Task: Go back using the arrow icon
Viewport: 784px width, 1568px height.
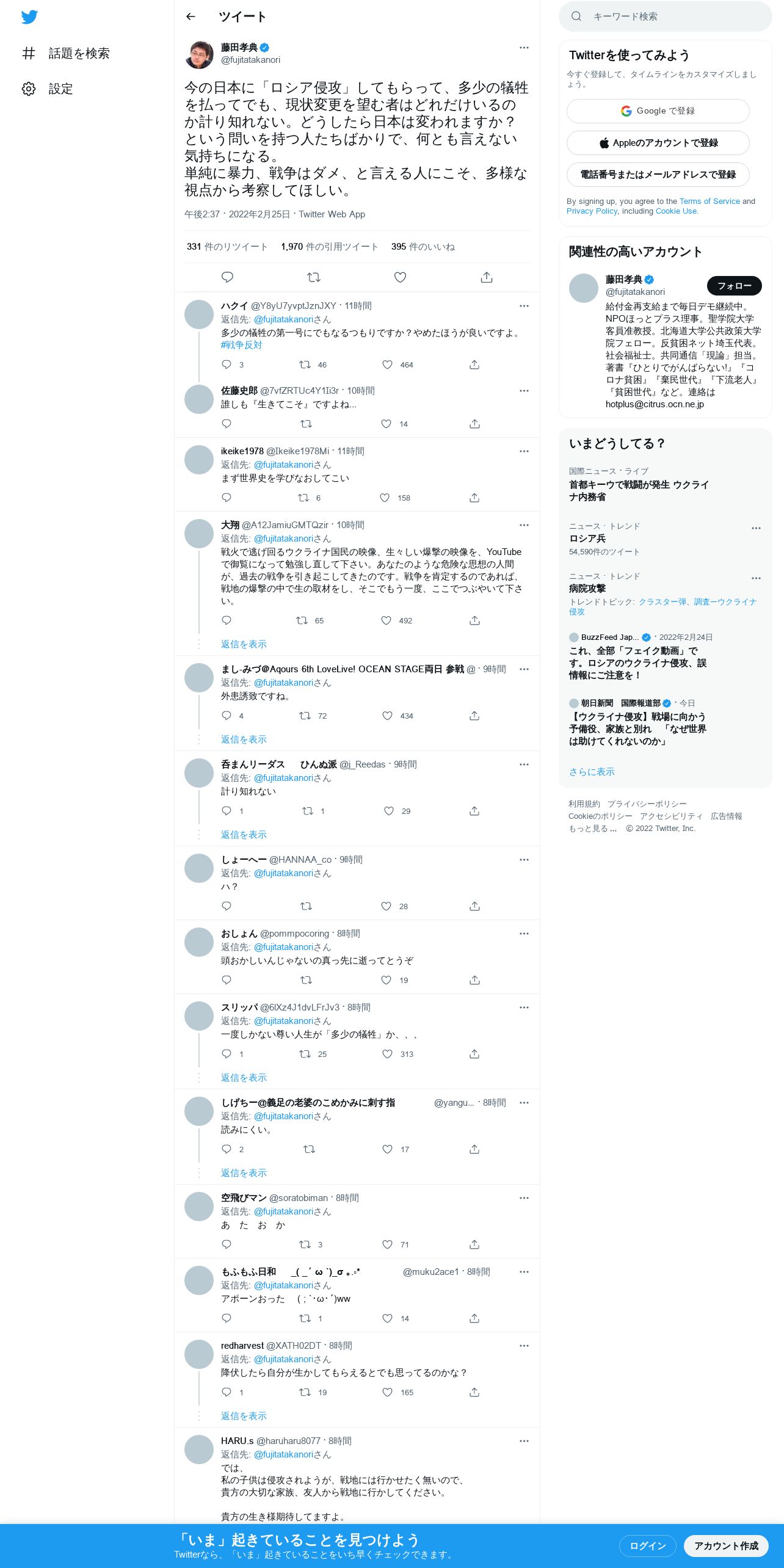Action: point(191,16)
